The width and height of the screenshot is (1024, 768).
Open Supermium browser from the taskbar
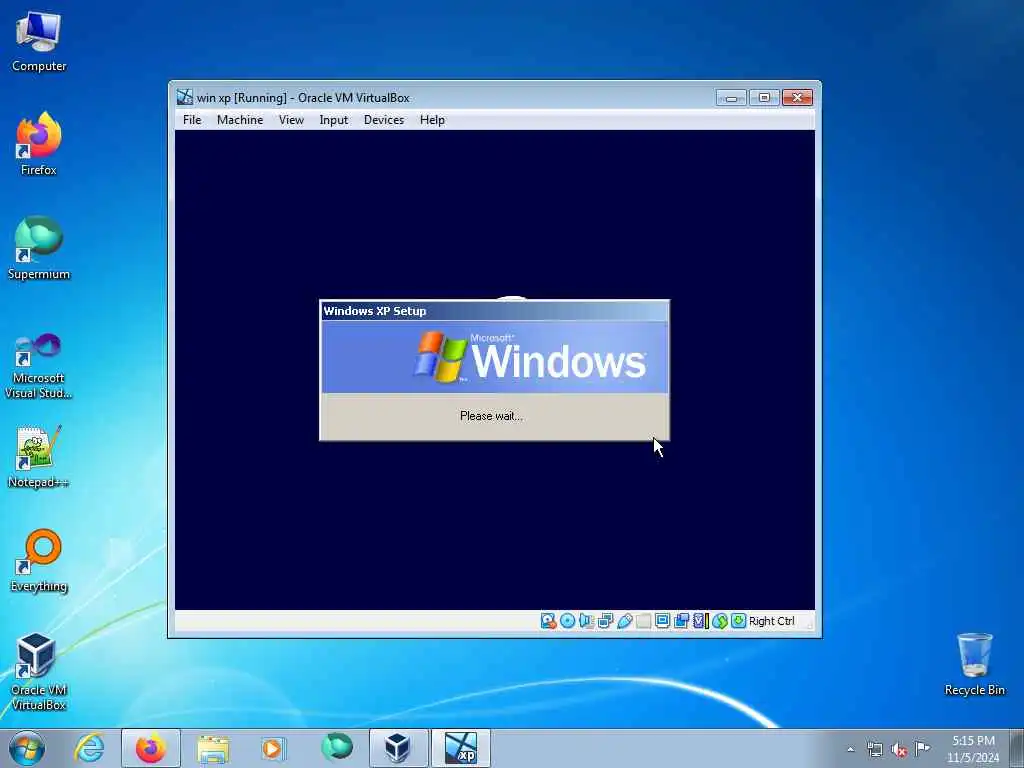pos(336,748)
